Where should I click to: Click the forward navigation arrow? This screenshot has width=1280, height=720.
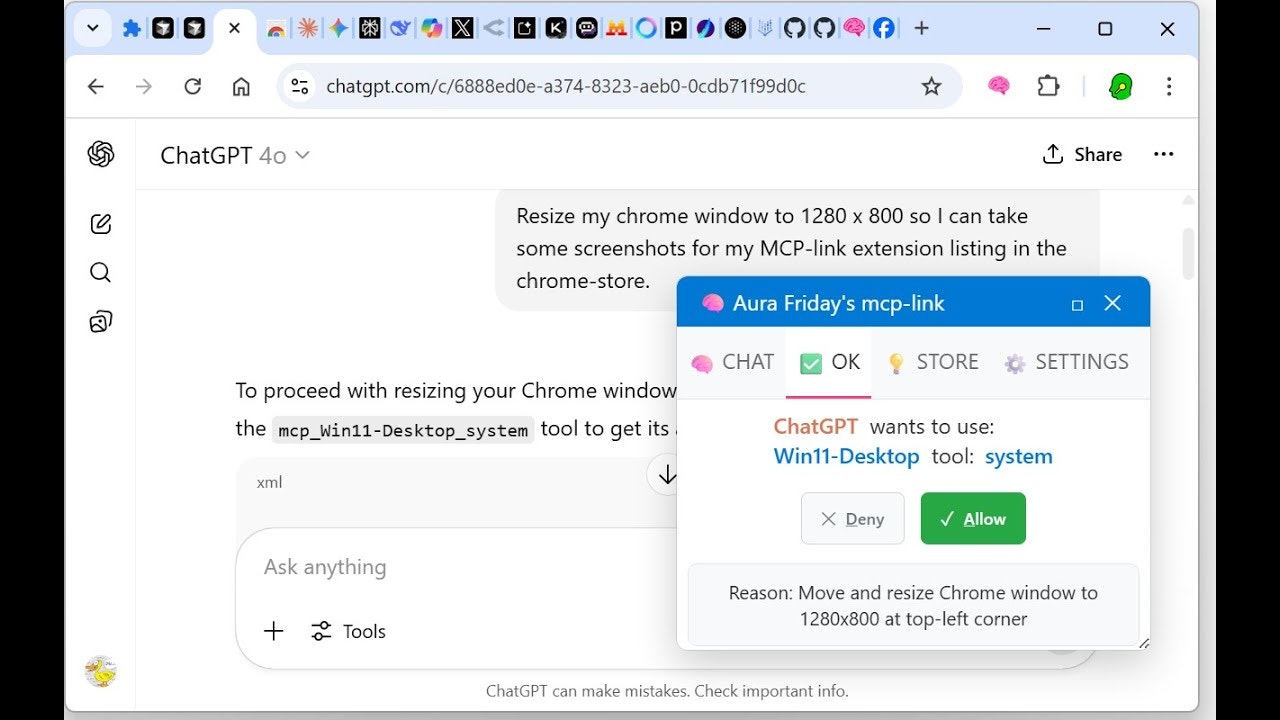(144, 87)
